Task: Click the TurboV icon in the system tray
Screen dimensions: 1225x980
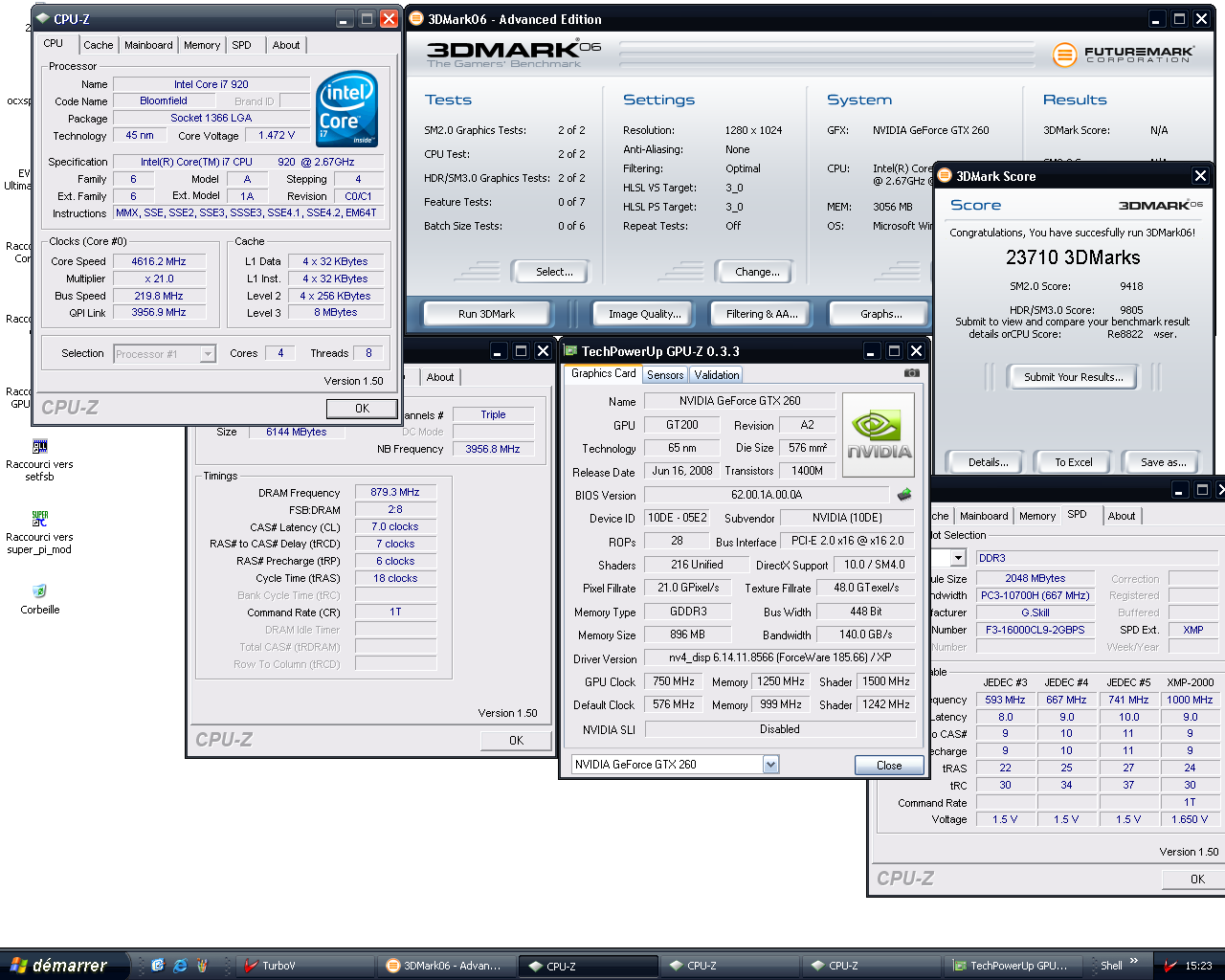Action: coord(1169,966)
